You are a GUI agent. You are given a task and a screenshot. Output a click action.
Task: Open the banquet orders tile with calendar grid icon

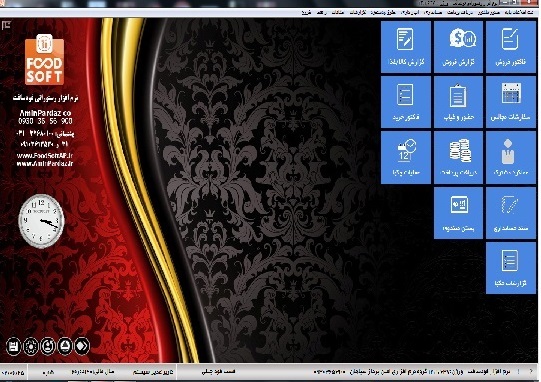click(511, 102)
